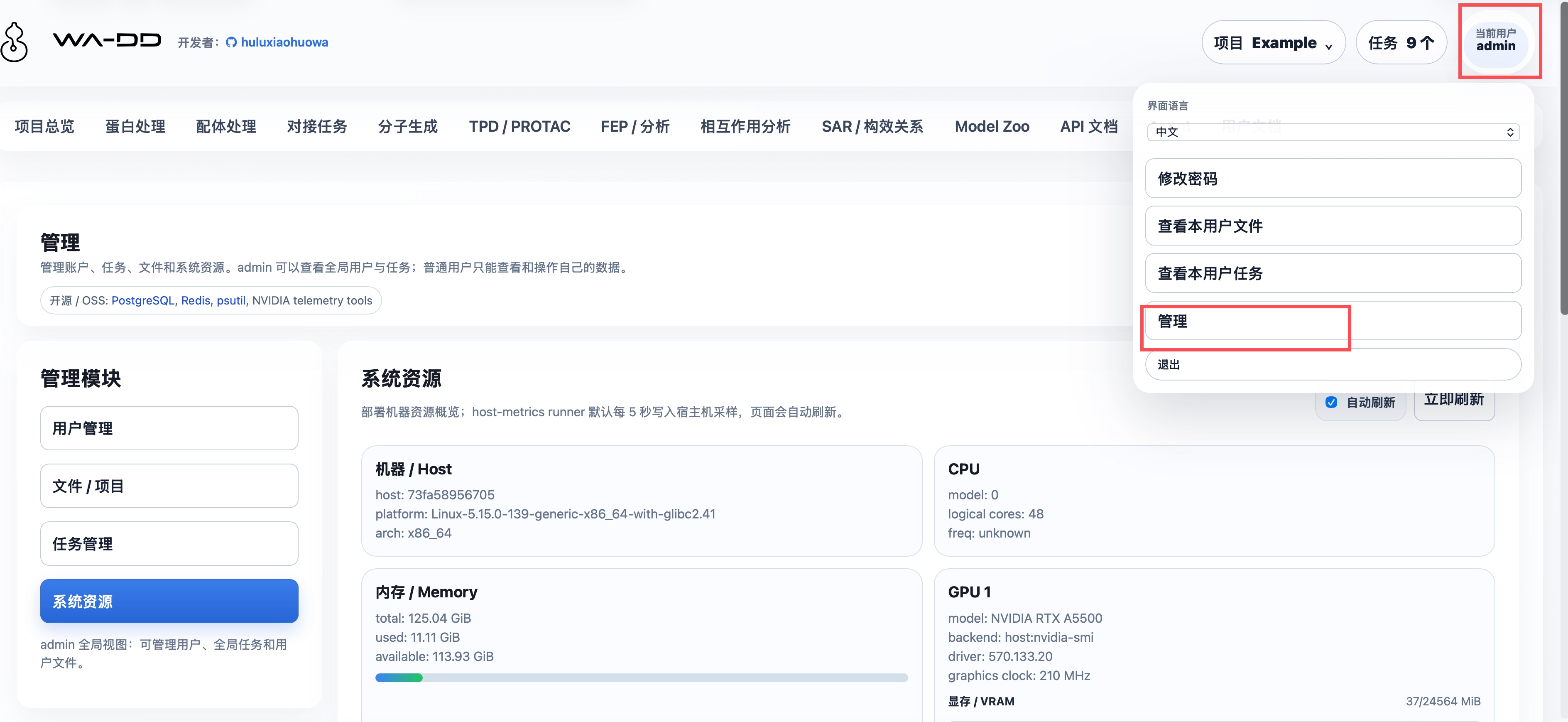Click the page vertical scrollbar
1568x722 pixels.
pyautogui.click(x=1564, y=158)
